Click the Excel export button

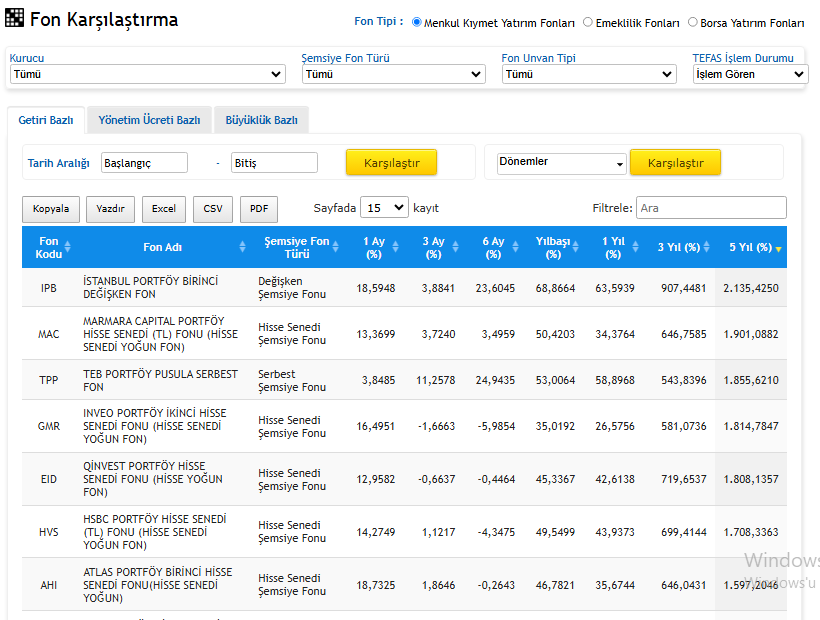coord(164,209)
